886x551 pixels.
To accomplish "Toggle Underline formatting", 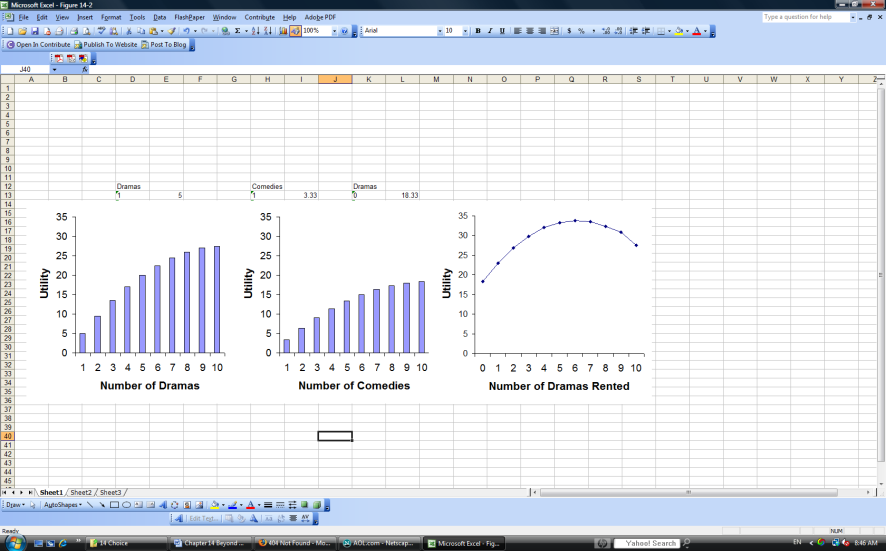I will tap(502, 31).
